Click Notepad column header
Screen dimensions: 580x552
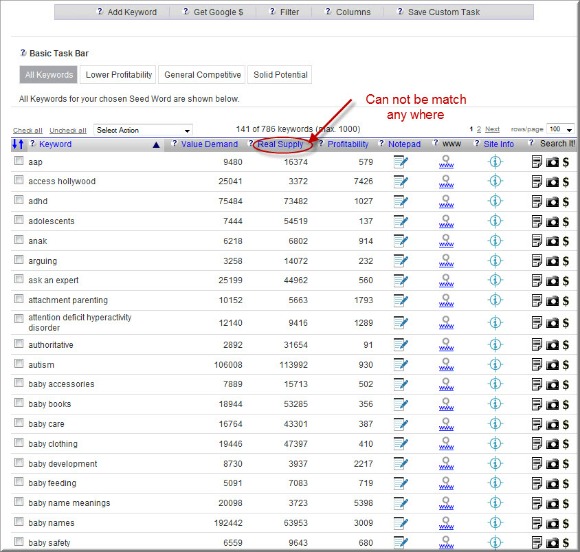tap(404, 144)
